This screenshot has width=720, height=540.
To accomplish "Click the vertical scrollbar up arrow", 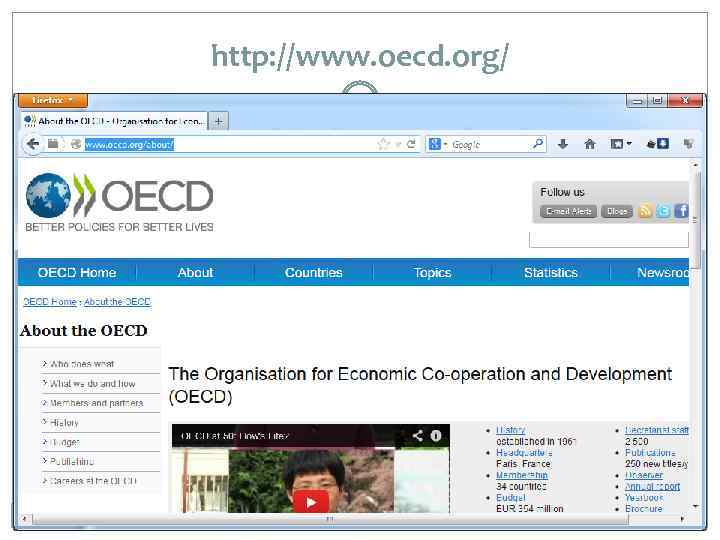I will [696, 164].
